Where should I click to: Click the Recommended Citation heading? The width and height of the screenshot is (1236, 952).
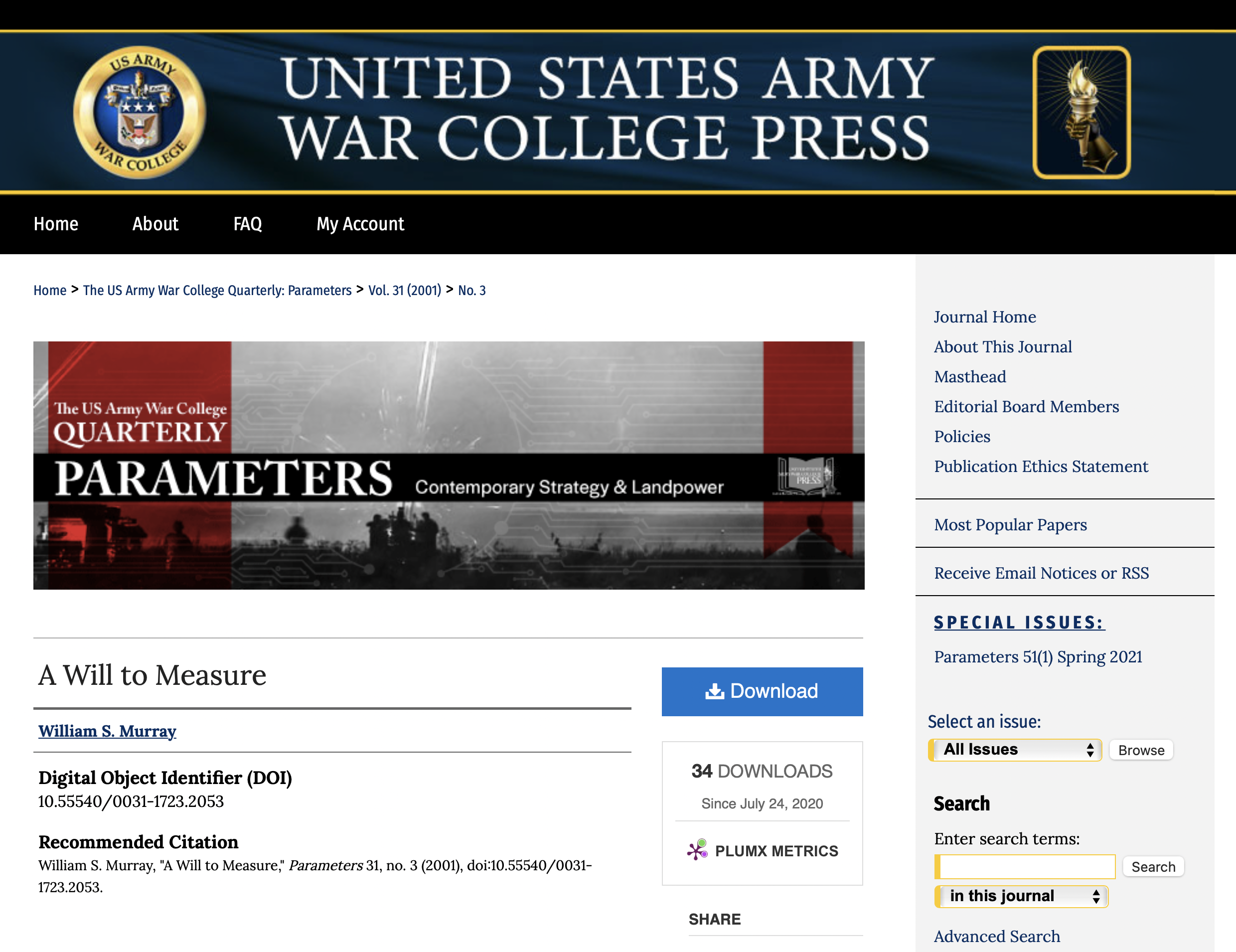click(x=139, y=842)
